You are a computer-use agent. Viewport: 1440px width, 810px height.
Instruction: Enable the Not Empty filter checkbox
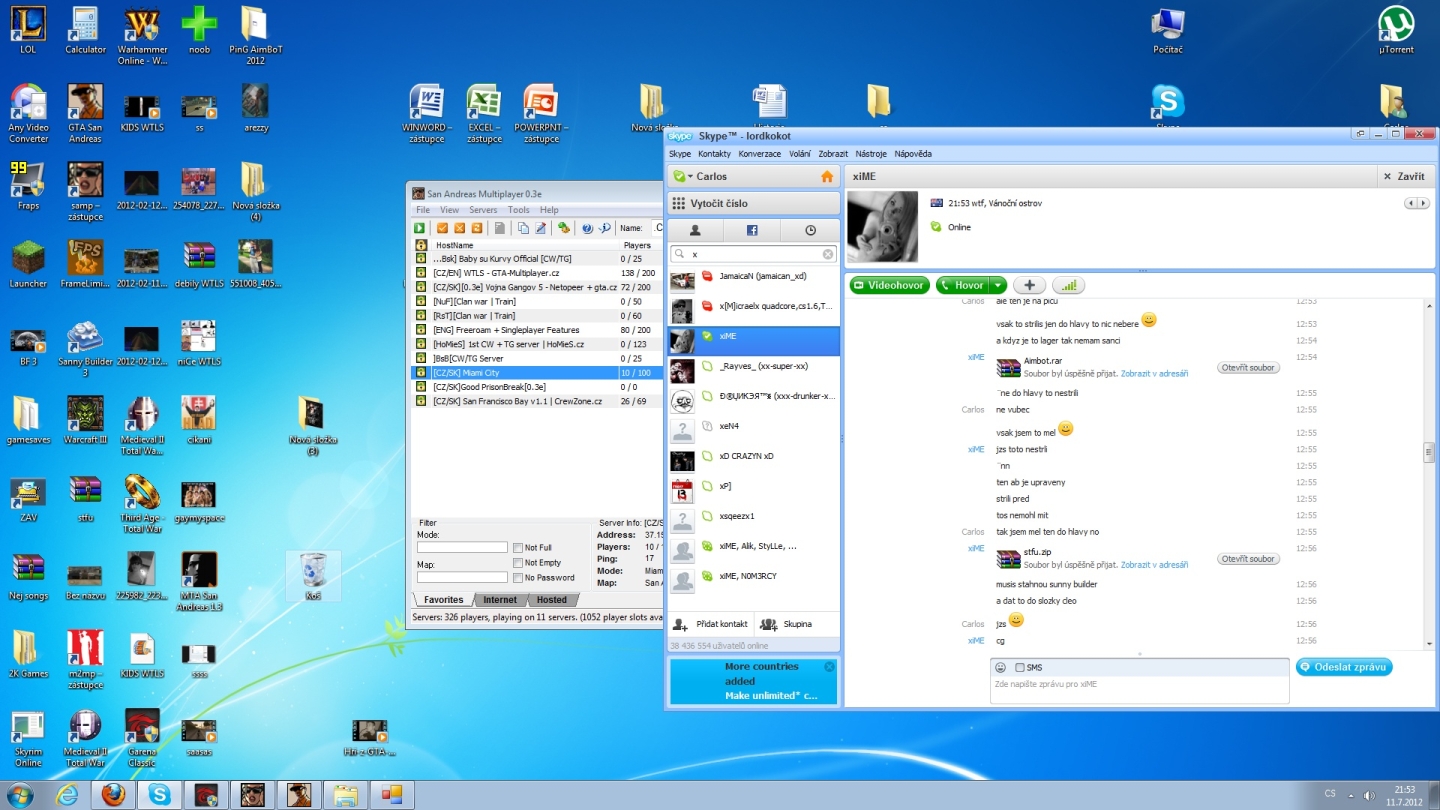518,563
